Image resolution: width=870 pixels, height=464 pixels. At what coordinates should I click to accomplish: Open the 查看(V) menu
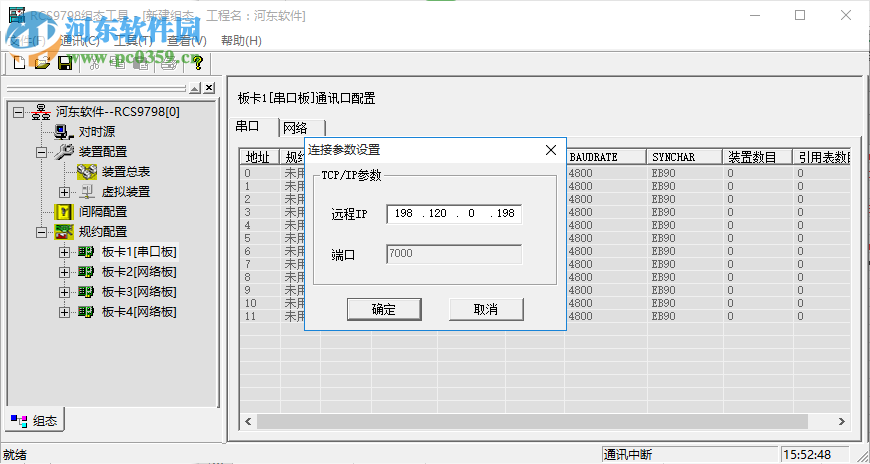point(187,41)
